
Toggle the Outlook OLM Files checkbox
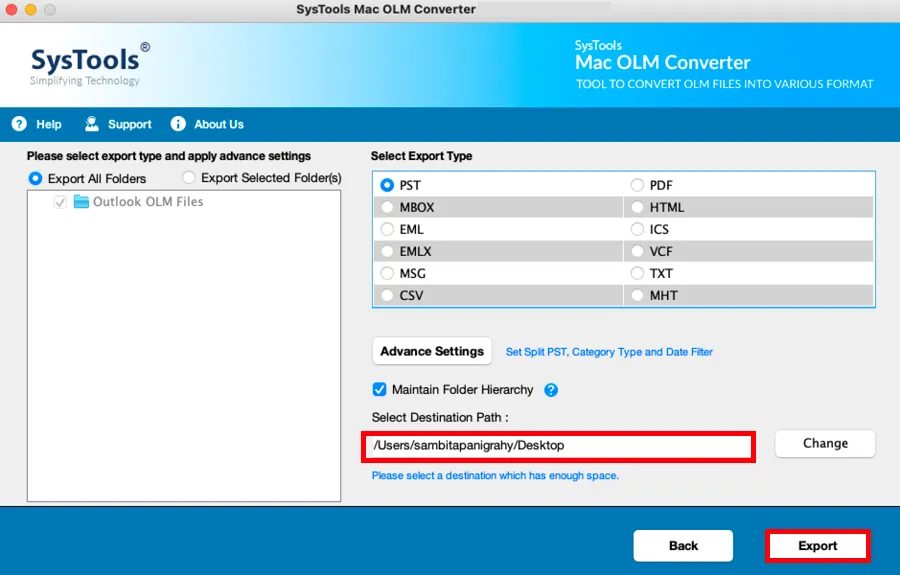[x=60, y=202]
